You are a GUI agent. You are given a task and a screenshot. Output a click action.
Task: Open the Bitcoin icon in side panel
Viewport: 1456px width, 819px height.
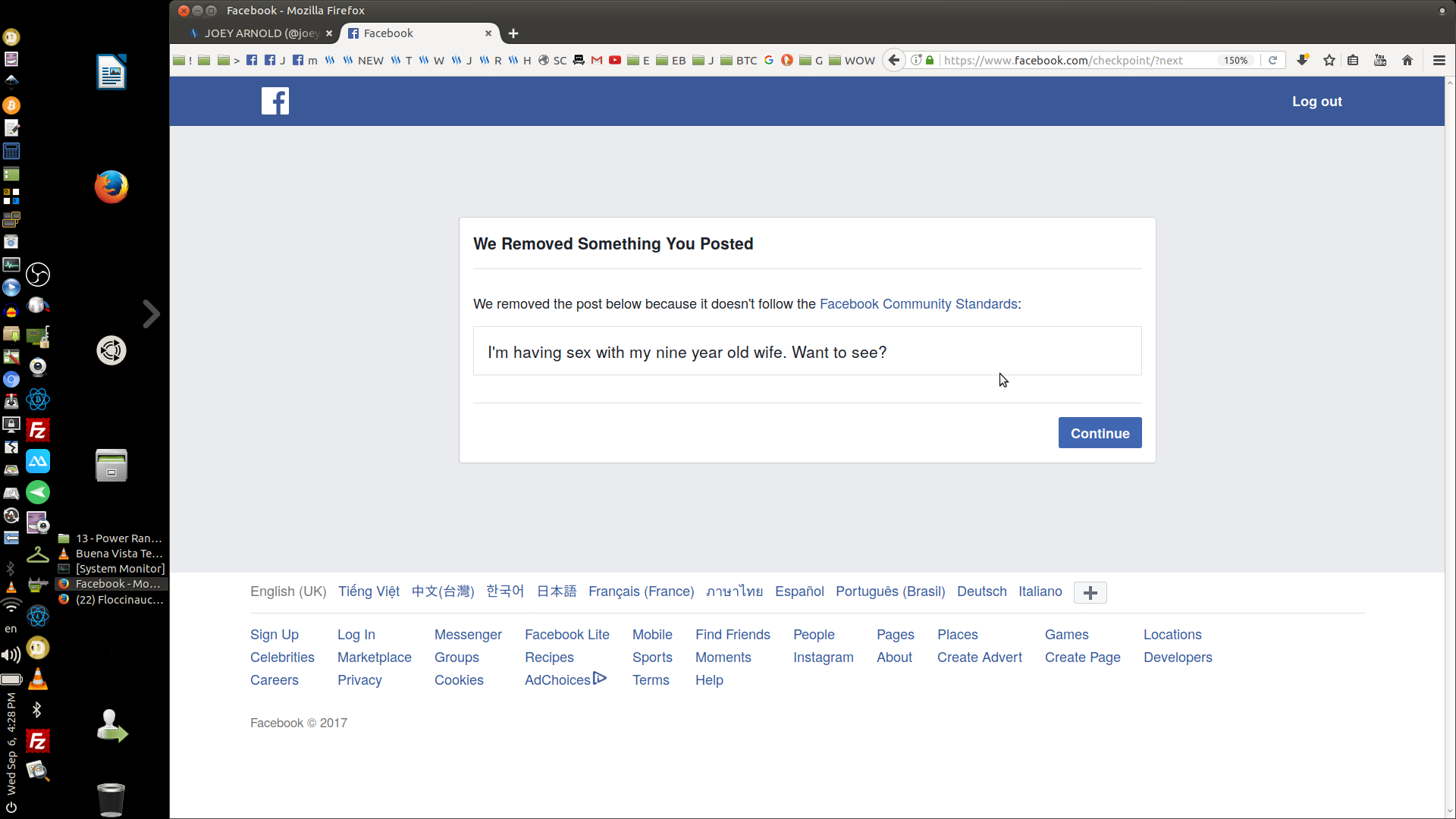[x=11, y=105]
